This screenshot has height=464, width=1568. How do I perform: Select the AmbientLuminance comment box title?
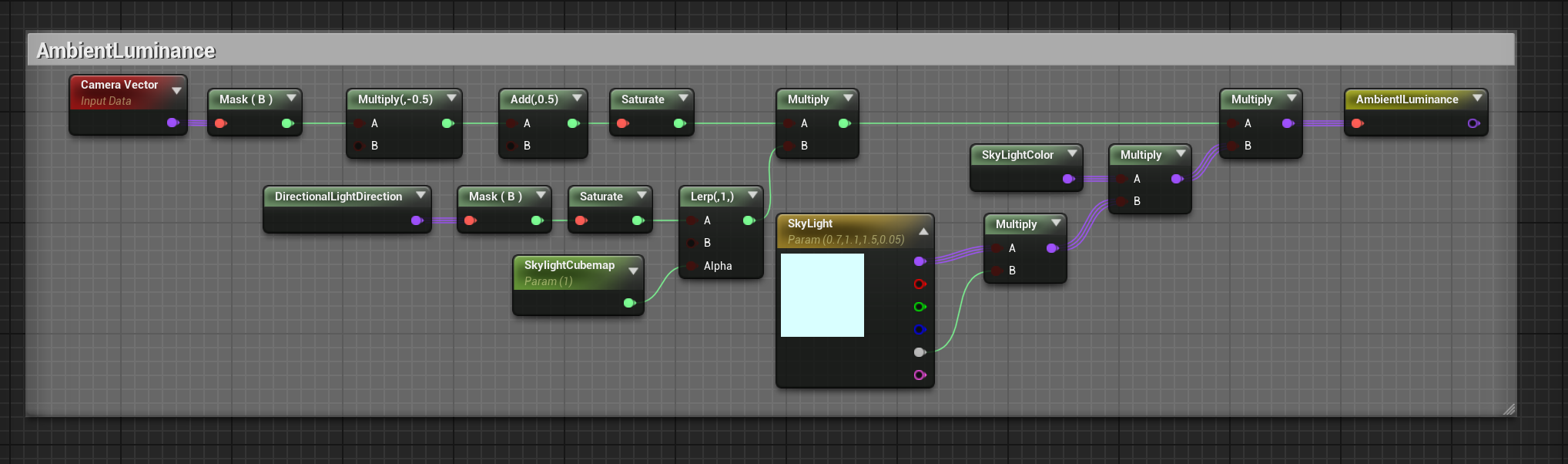[126, 51]
